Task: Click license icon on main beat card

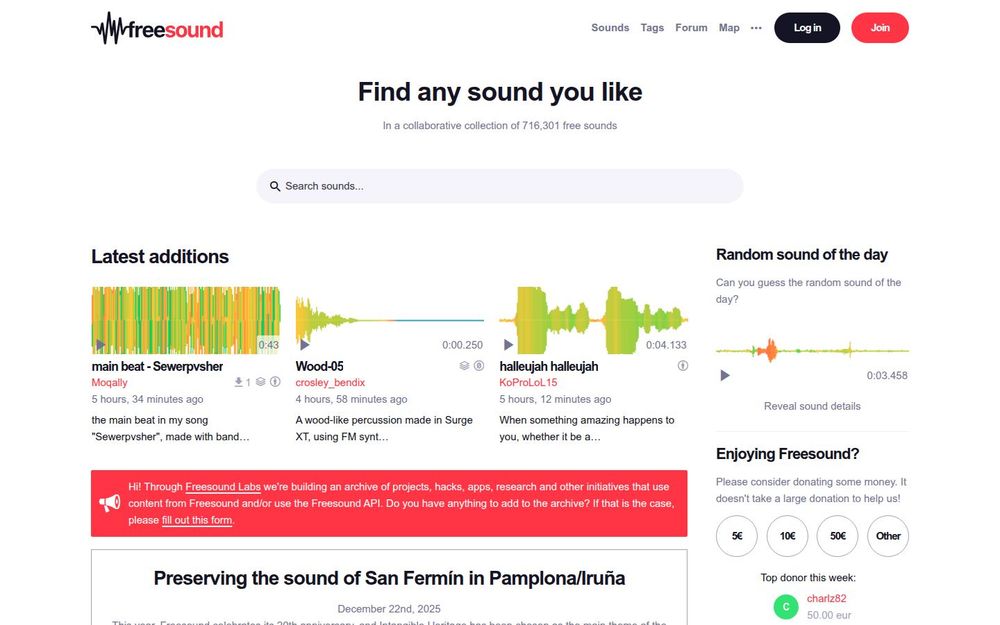Action: 275,382
